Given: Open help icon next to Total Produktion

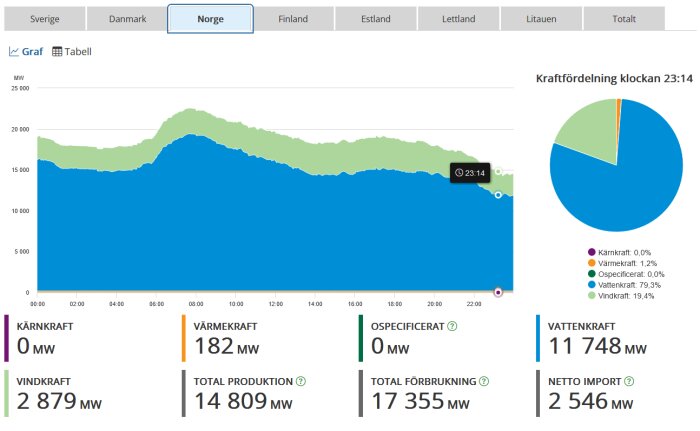Looking at the screenshot, I should (x=301, y=381).
